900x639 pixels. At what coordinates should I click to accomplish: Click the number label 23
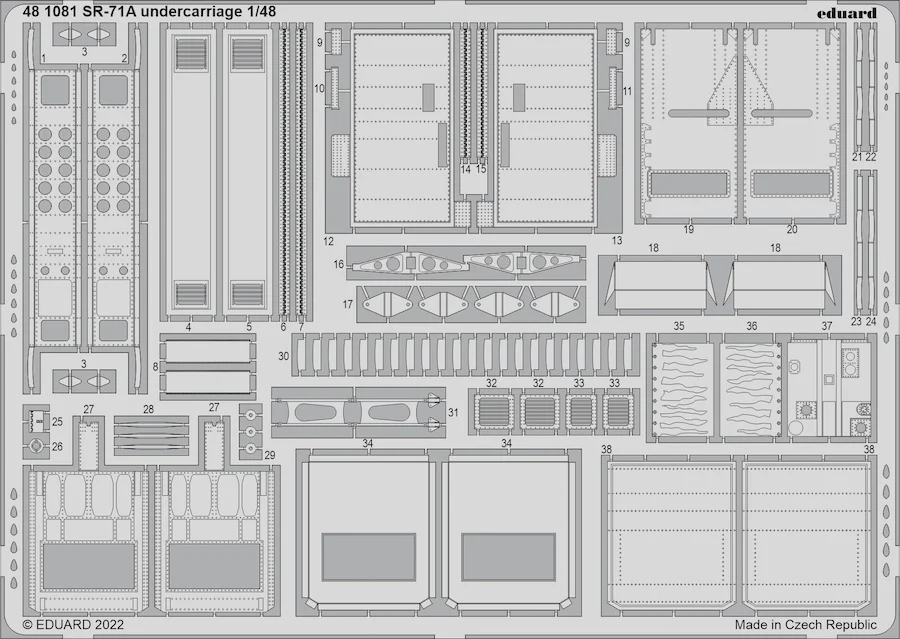(856, 322)
